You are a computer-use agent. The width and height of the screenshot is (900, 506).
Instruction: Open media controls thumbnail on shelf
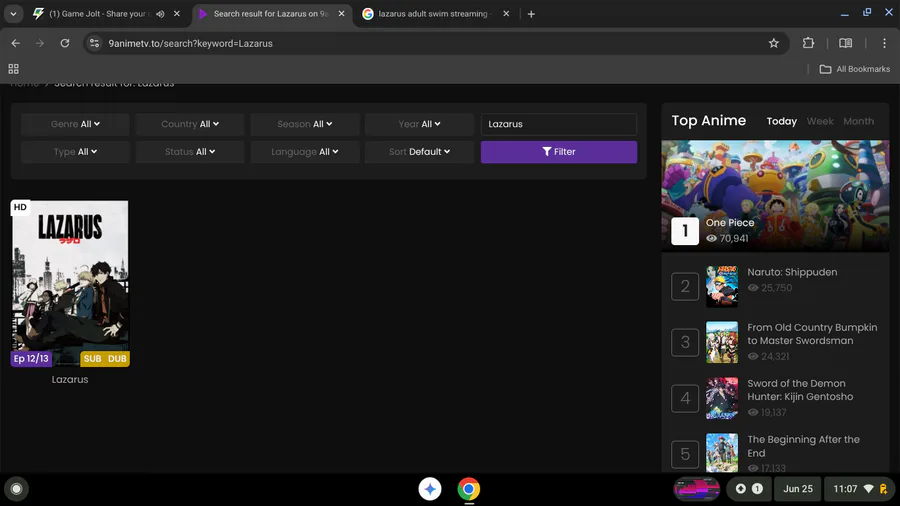[697, 489]
